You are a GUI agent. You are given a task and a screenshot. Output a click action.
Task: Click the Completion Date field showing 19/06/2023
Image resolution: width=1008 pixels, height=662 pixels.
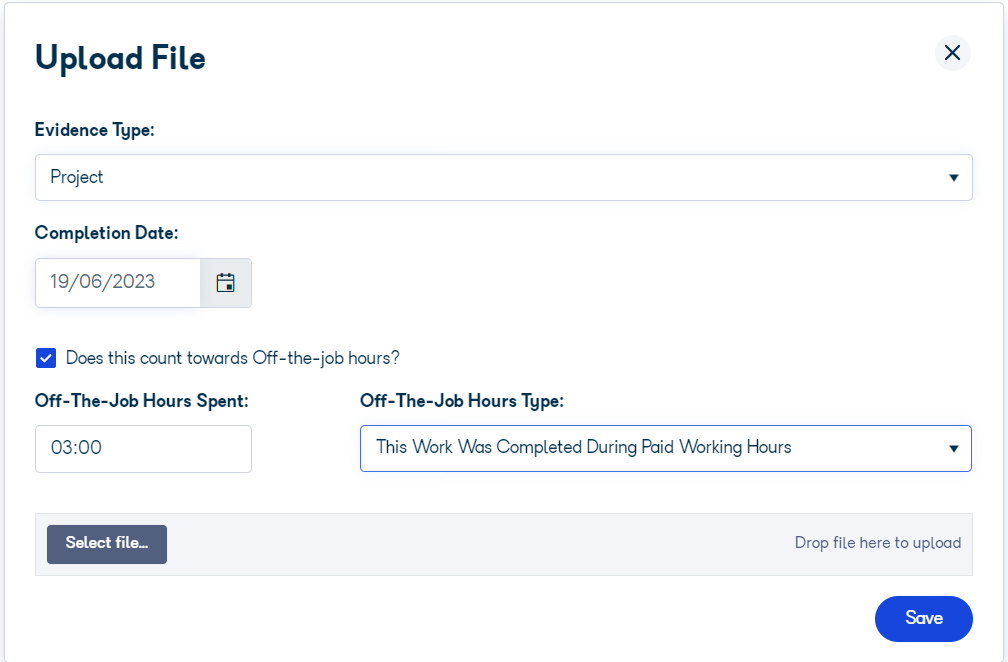point(117,283)
